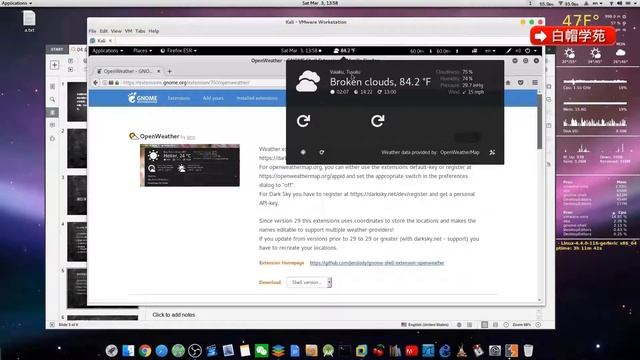Select the OpenWeather Firefox tab

click(x=129, y=71)
